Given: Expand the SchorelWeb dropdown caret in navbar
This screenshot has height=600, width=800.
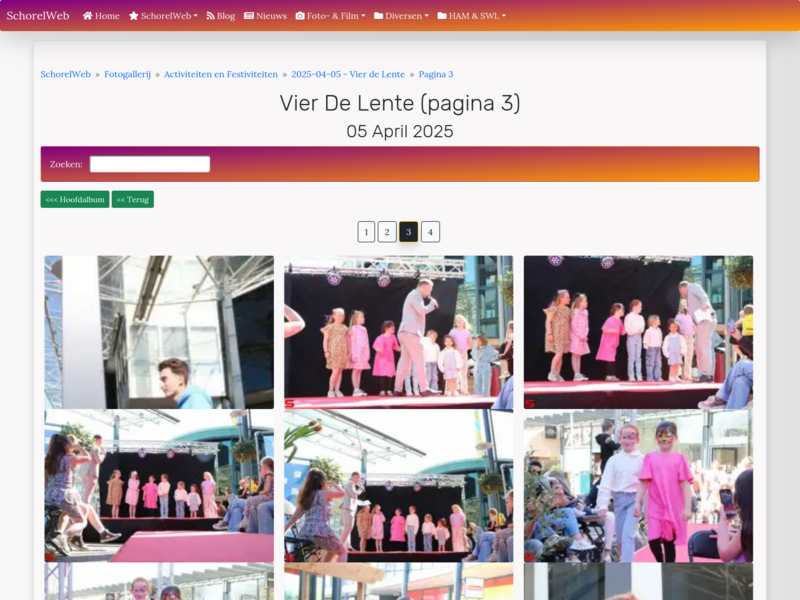Looking at the screenshot, I should [x=195, y=16].
